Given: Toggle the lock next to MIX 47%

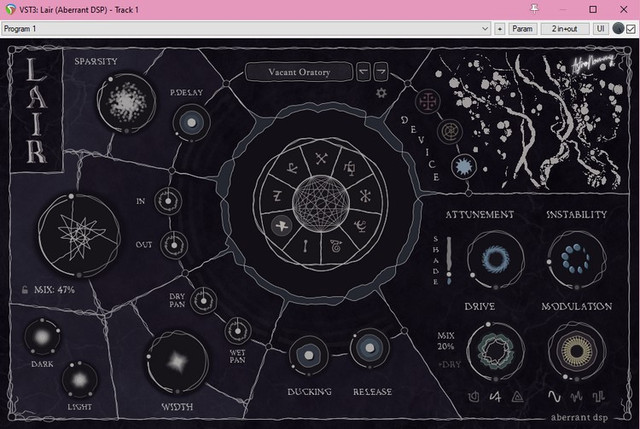Looking at the screenshot, I should [x=25, y=290].
